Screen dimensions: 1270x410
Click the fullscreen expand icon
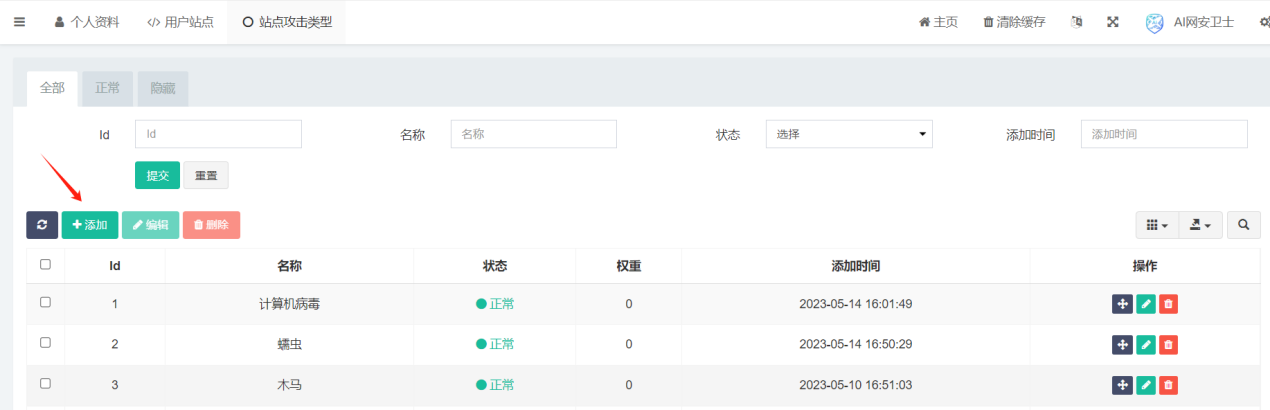(x=1112, y=22)
